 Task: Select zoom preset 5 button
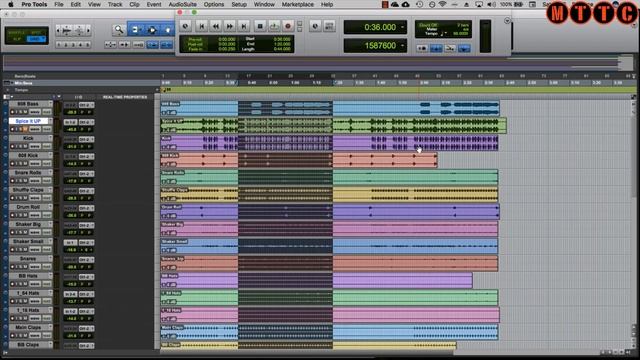coord(87,44)
